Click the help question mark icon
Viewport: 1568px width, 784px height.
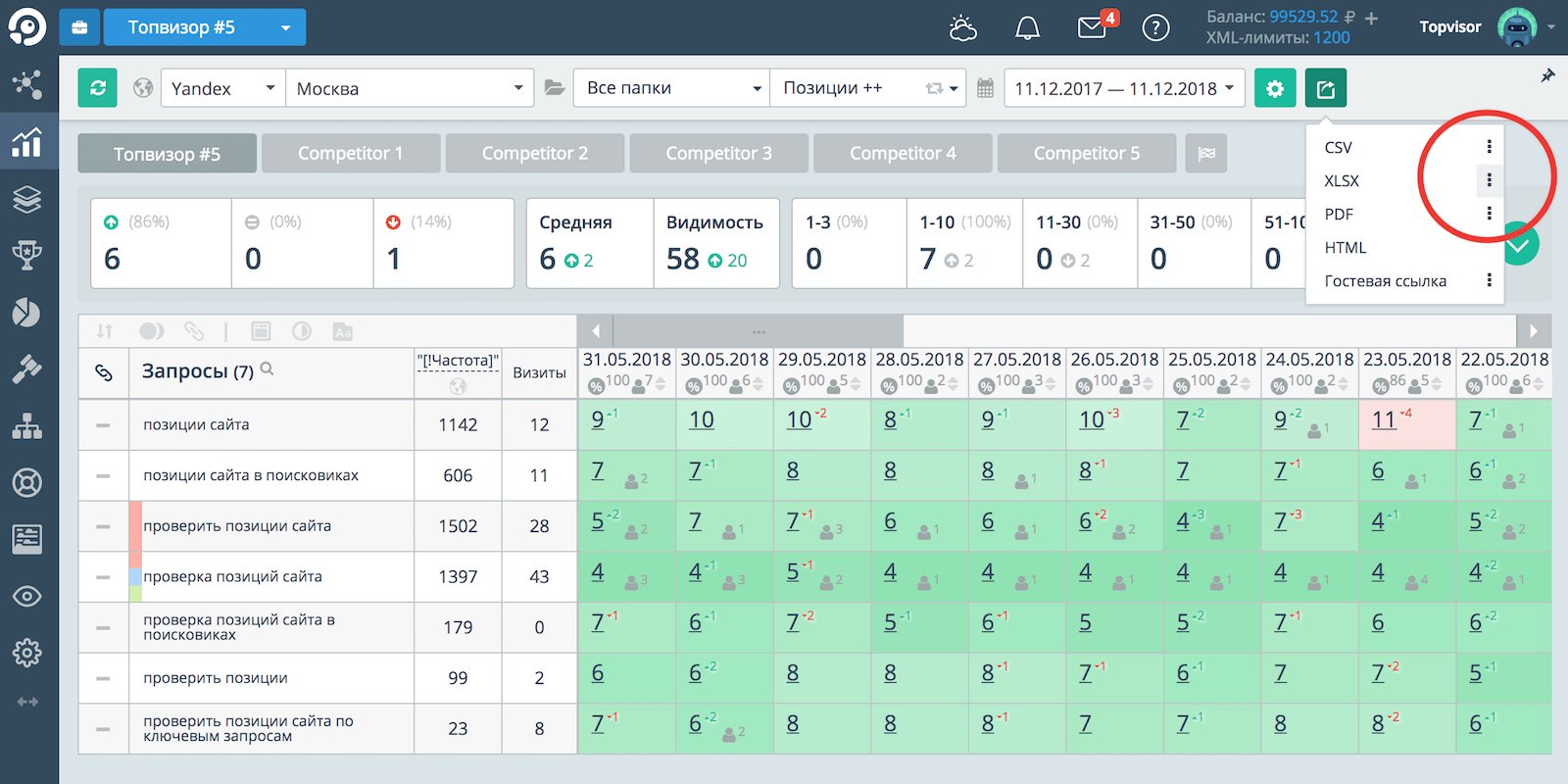tap(1155, 27)
